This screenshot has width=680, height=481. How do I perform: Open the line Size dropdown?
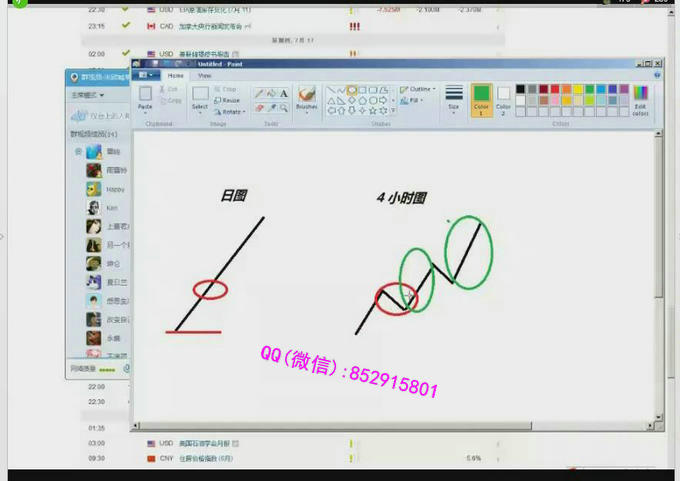[453, 97]
